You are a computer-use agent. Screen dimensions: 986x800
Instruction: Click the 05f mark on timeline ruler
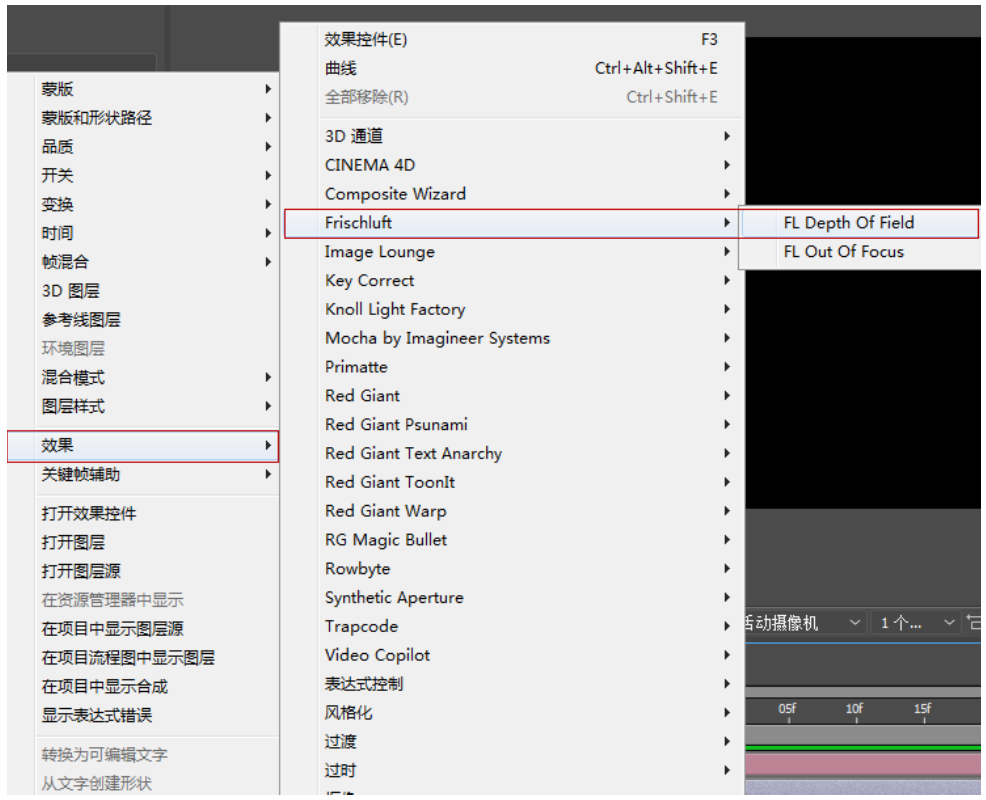787,709
